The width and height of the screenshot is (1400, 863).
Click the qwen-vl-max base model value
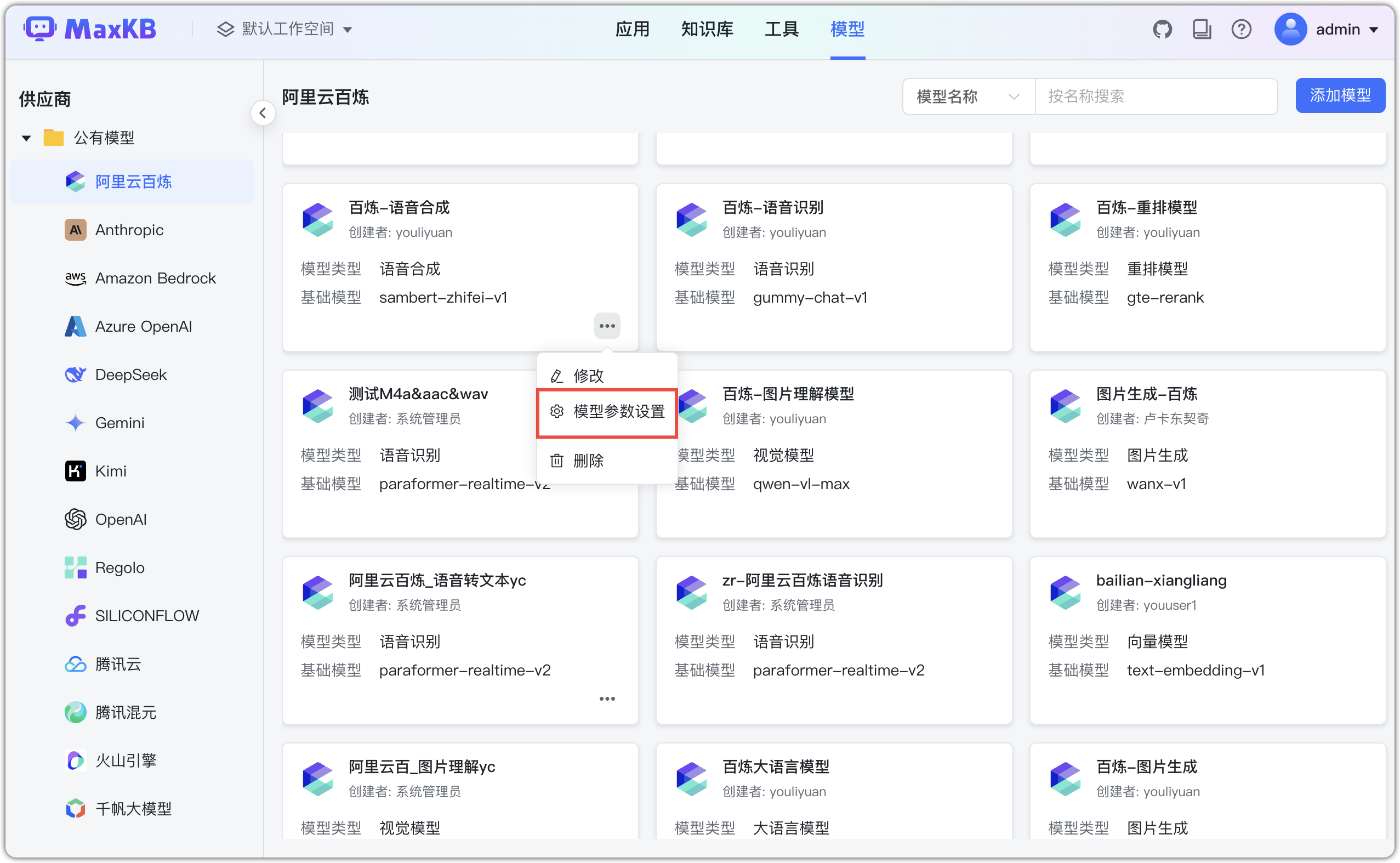[x=801, y=484]
